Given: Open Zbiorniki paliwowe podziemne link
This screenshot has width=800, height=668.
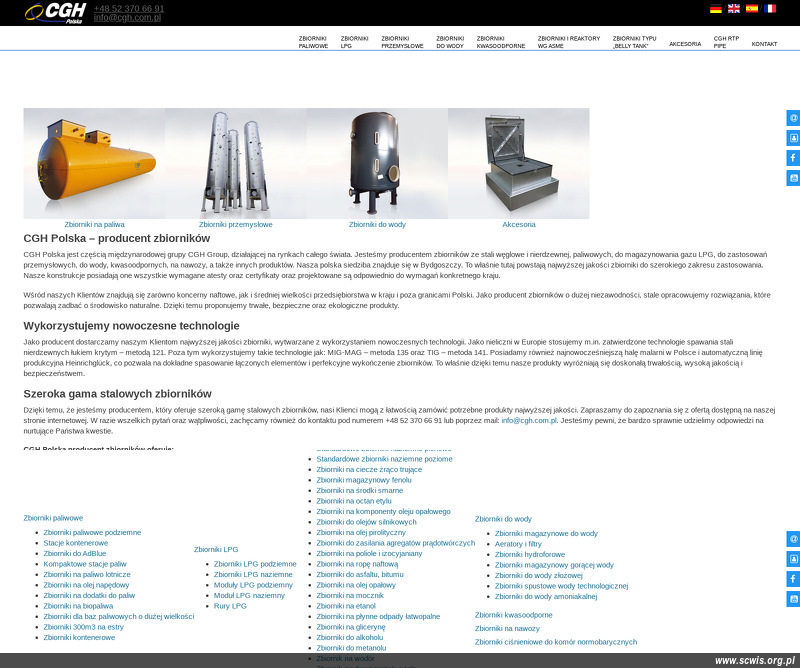Looking at the screenshot, I should click(x=92, y=532).
